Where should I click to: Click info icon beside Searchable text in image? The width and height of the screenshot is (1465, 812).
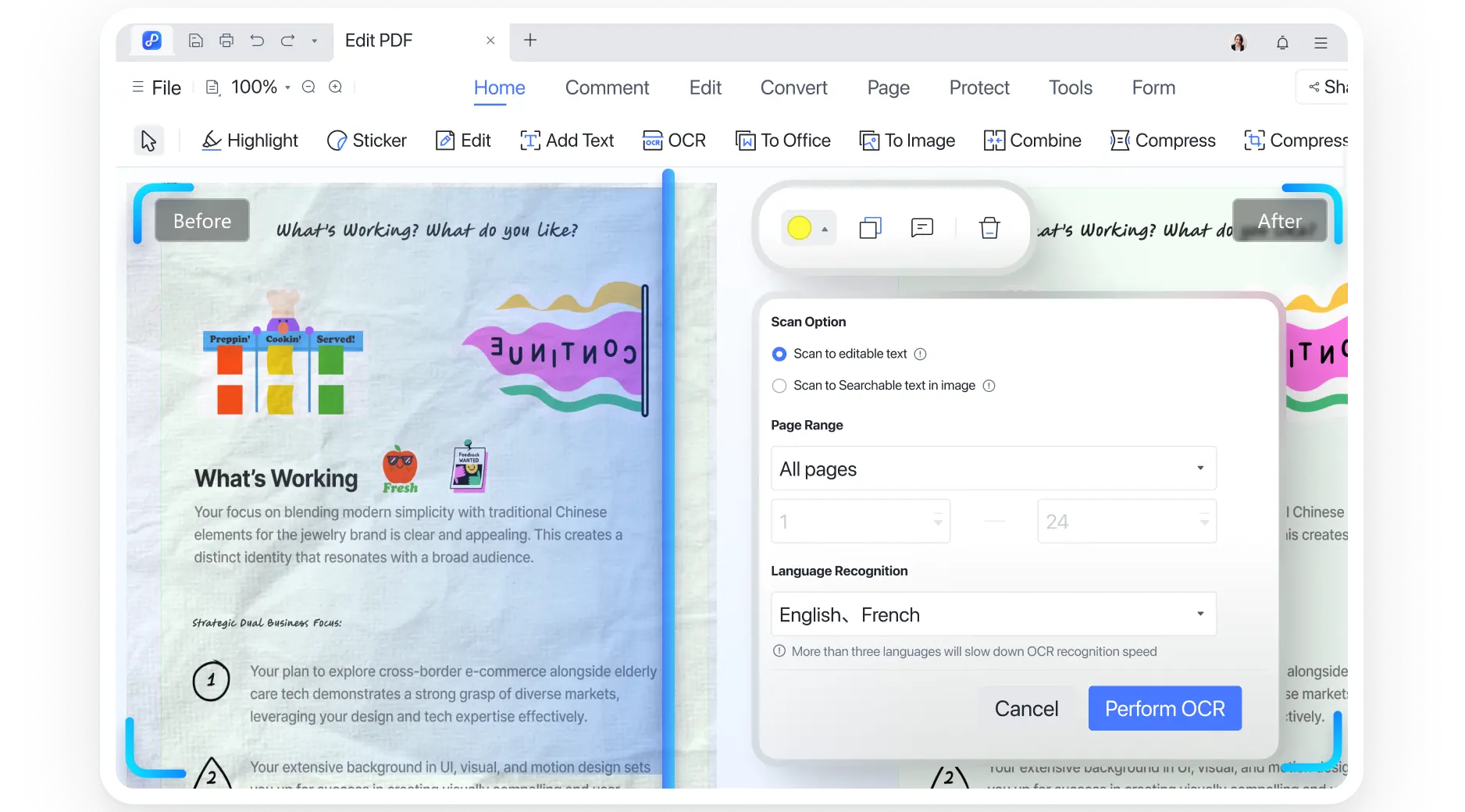(x=989, y=386)
